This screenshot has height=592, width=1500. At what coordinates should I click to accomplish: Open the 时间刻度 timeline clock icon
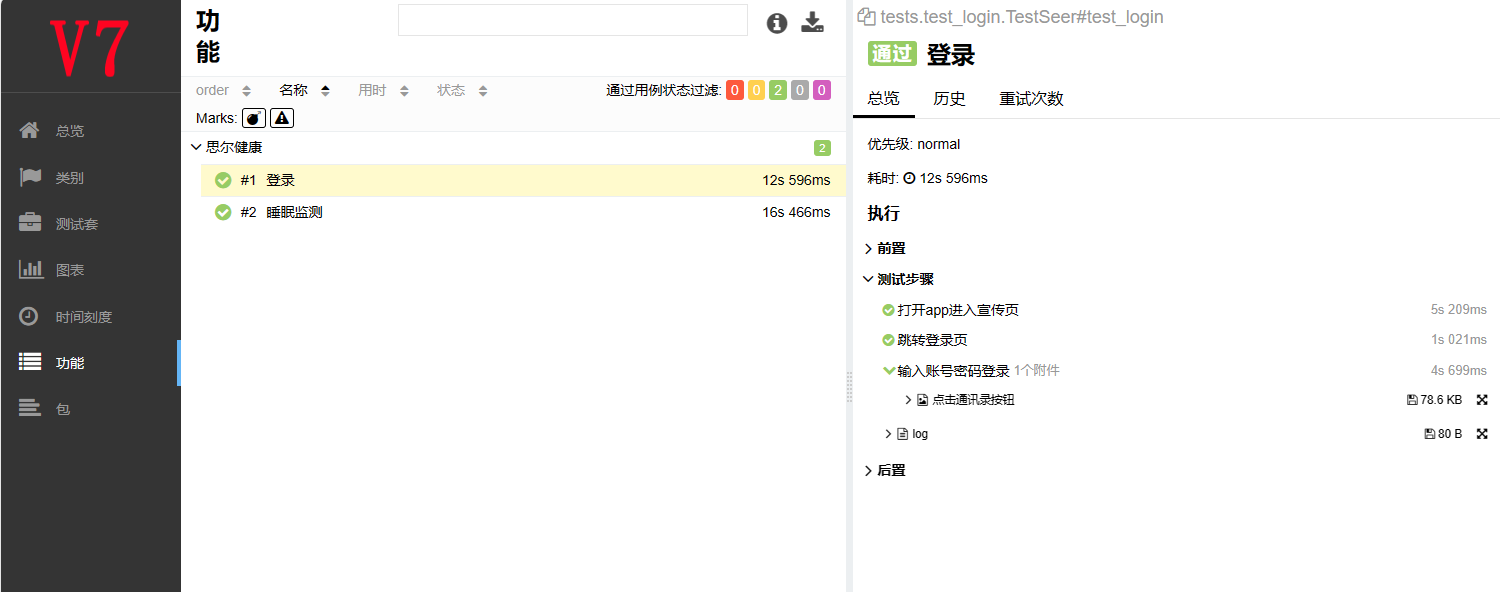pos(30,316)
